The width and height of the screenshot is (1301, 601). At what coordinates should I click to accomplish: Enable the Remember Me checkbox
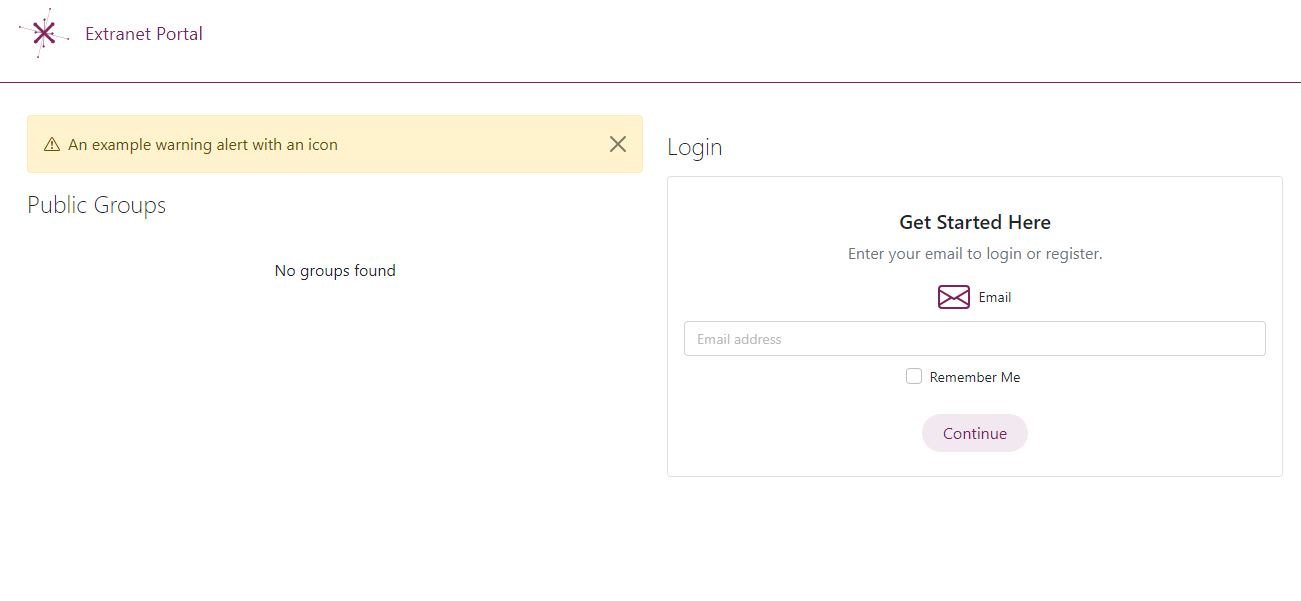914,376
